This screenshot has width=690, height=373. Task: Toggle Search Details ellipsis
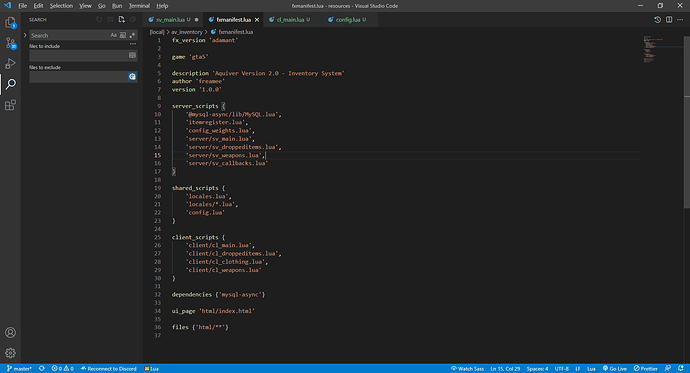coord(133,44)
